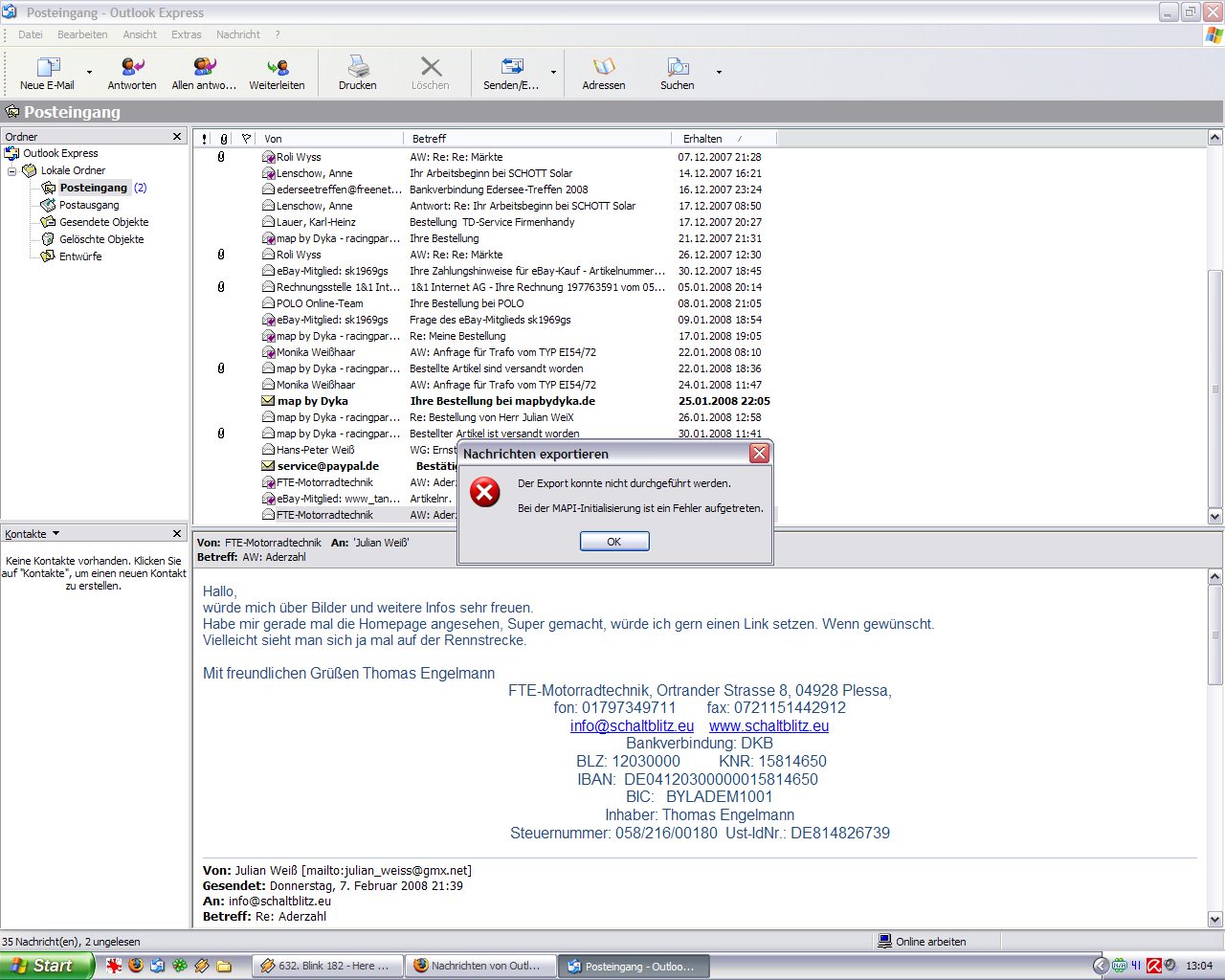Screen dimensions: 1225x980
Task: Sort by priority exclamation column
Action: 204,139
